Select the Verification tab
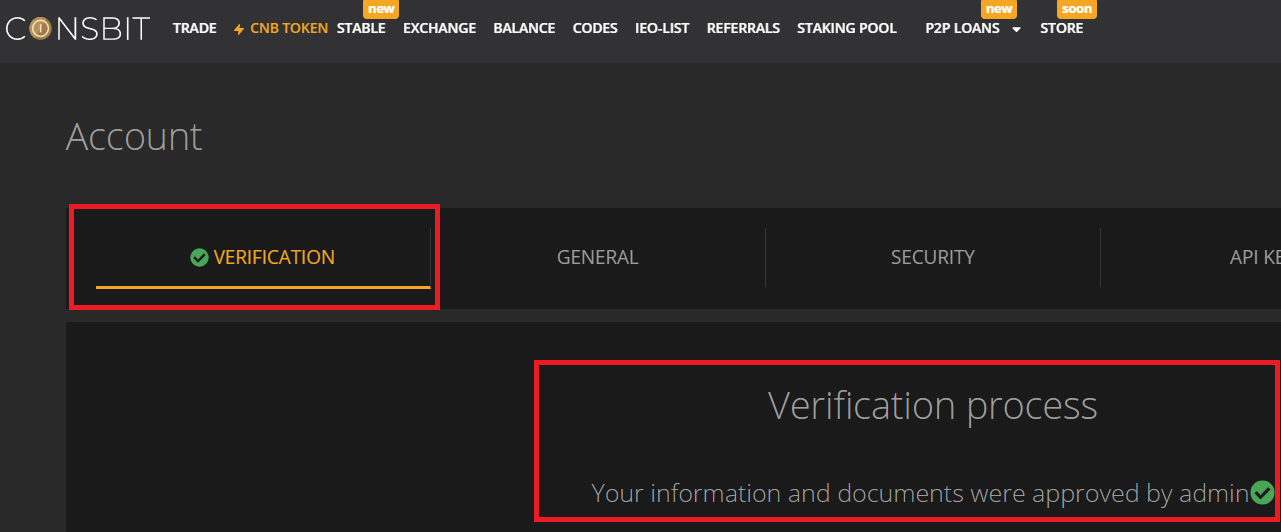 pyautogui.click(x=263, y=258)
